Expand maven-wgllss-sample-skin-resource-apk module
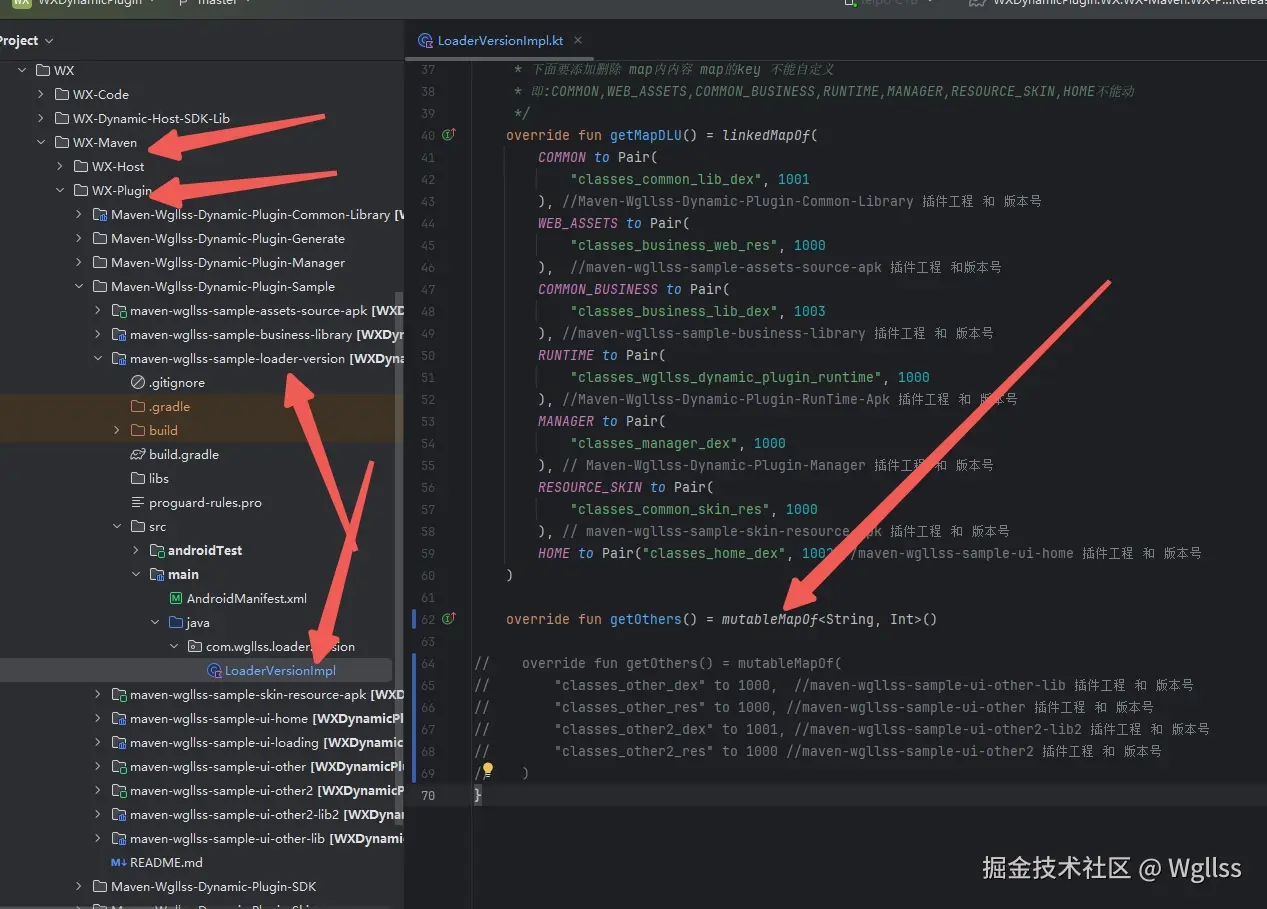 click(x=98, y=695)
